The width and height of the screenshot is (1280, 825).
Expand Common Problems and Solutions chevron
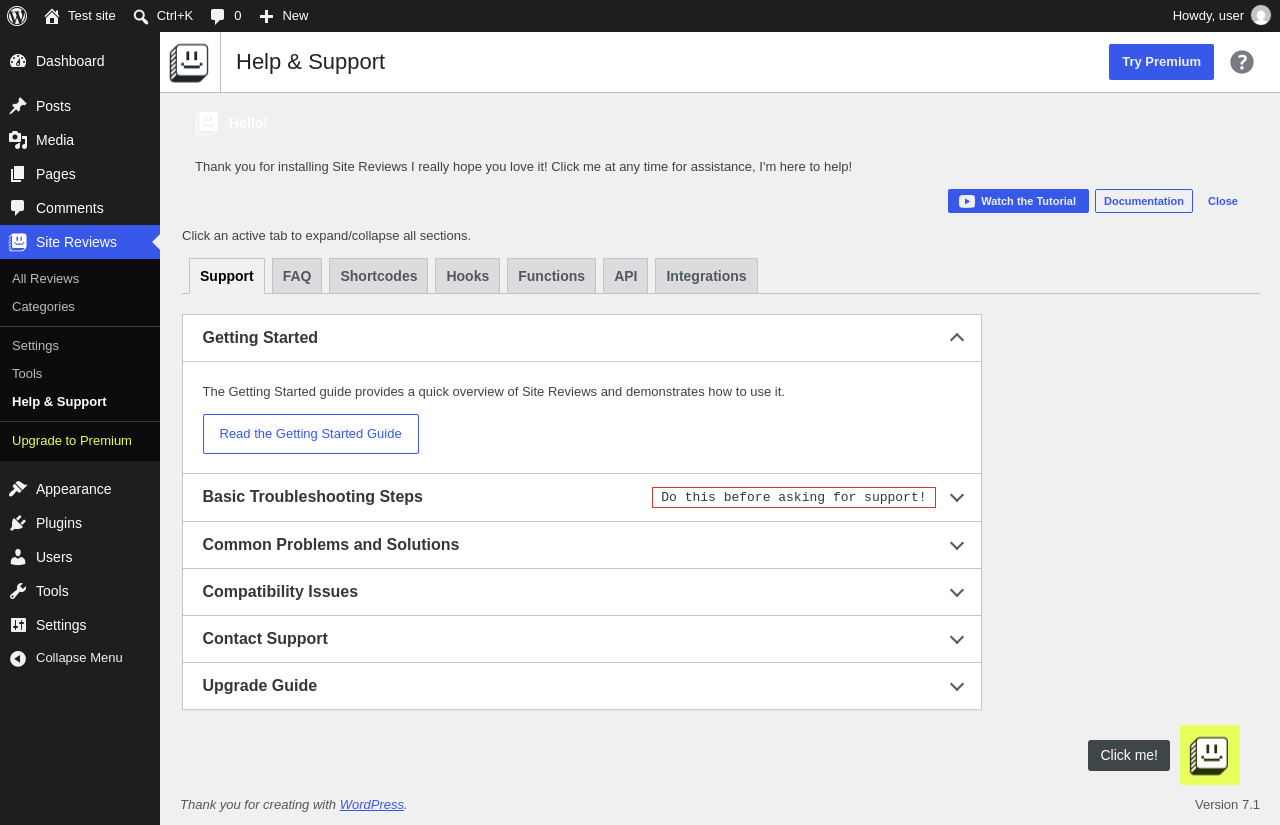[x=957, y=545]
